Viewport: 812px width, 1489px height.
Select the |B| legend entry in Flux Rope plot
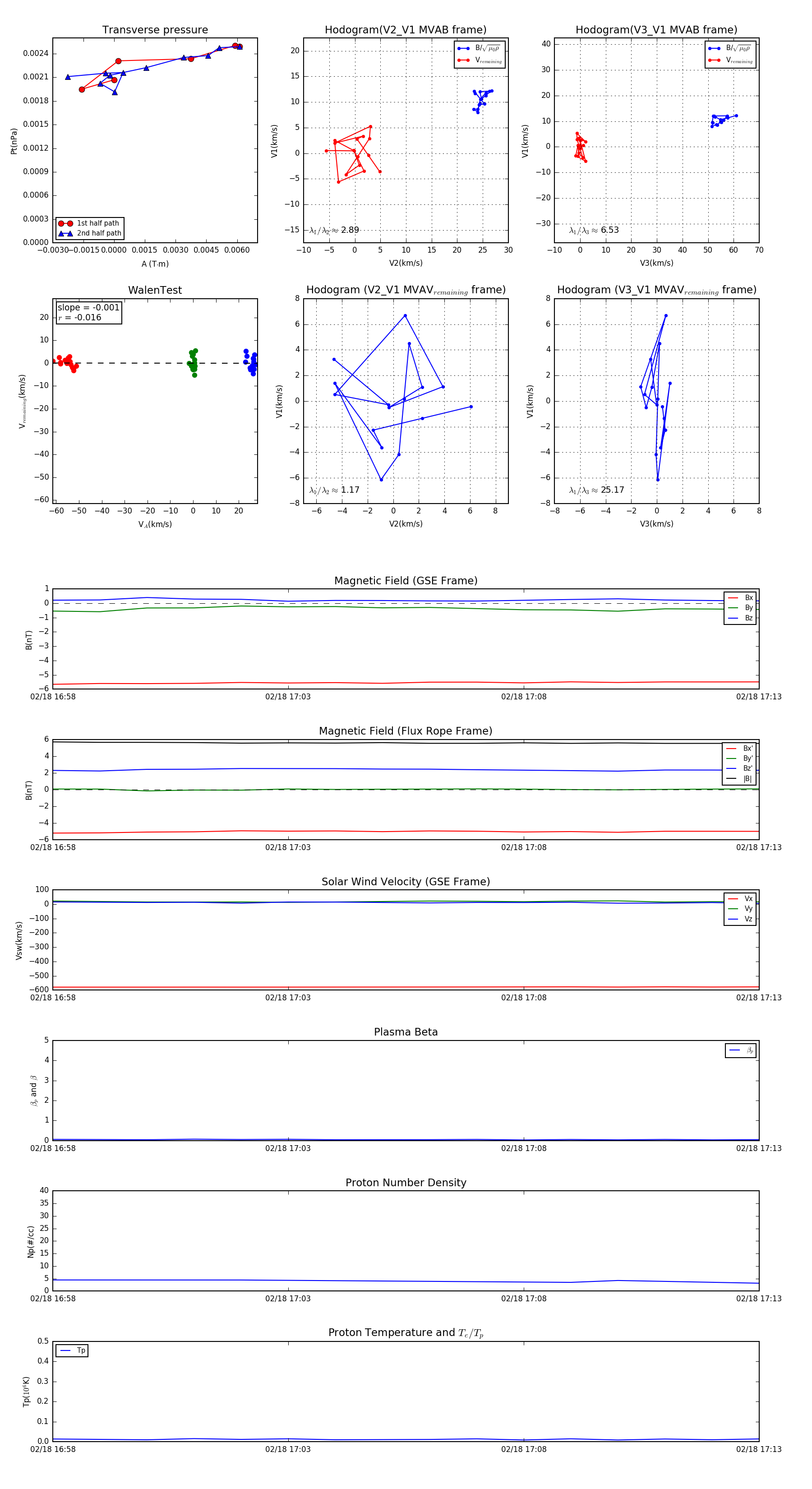click(740, 779)
